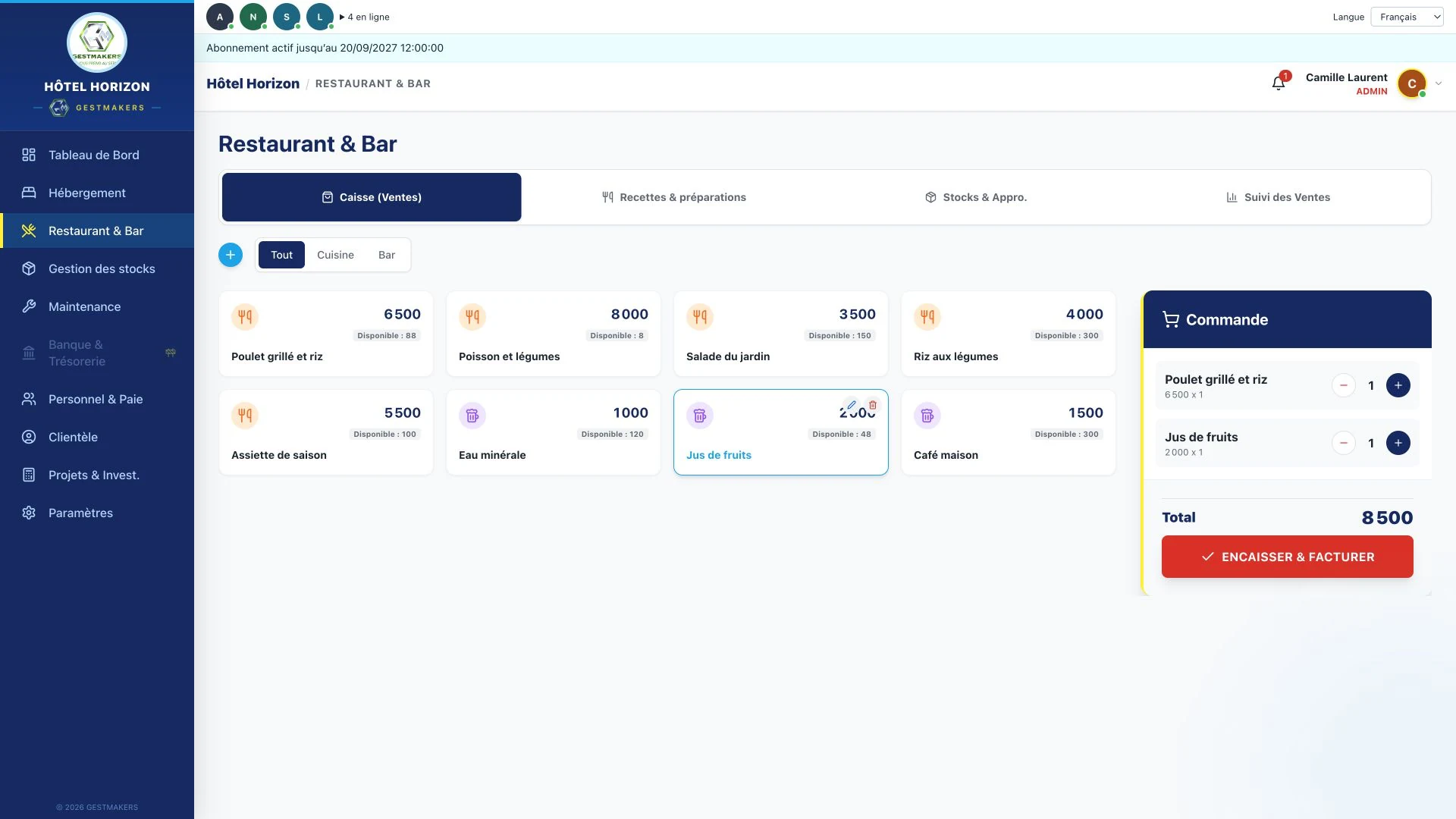Screen dimensions: 1456x819
Task: Edit Jus de fruits with pencil icon
Action: click(852, 405)
